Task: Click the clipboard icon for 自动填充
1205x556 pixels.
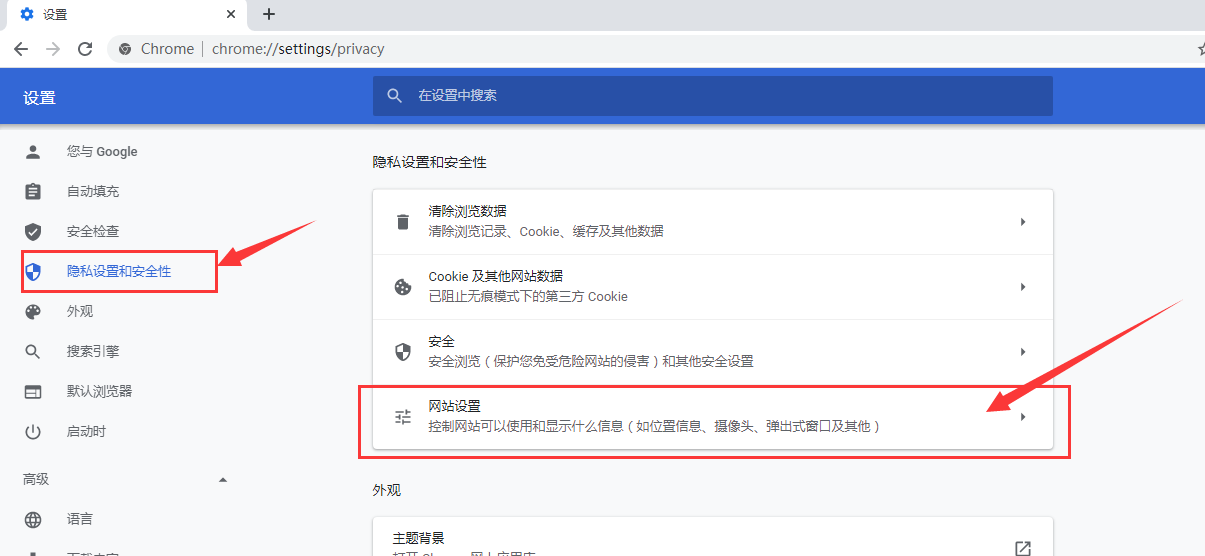Action: pyautogui.click(x=33, y=192)
